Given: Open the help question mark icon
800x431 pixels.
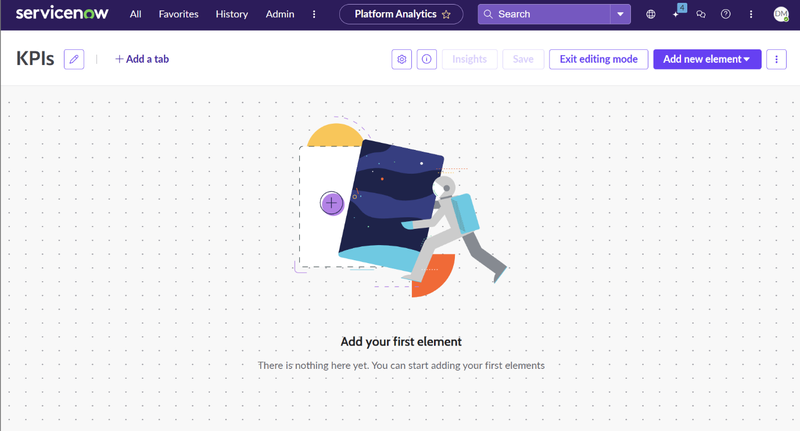Looking at the screenshot, I should point(726,14).
